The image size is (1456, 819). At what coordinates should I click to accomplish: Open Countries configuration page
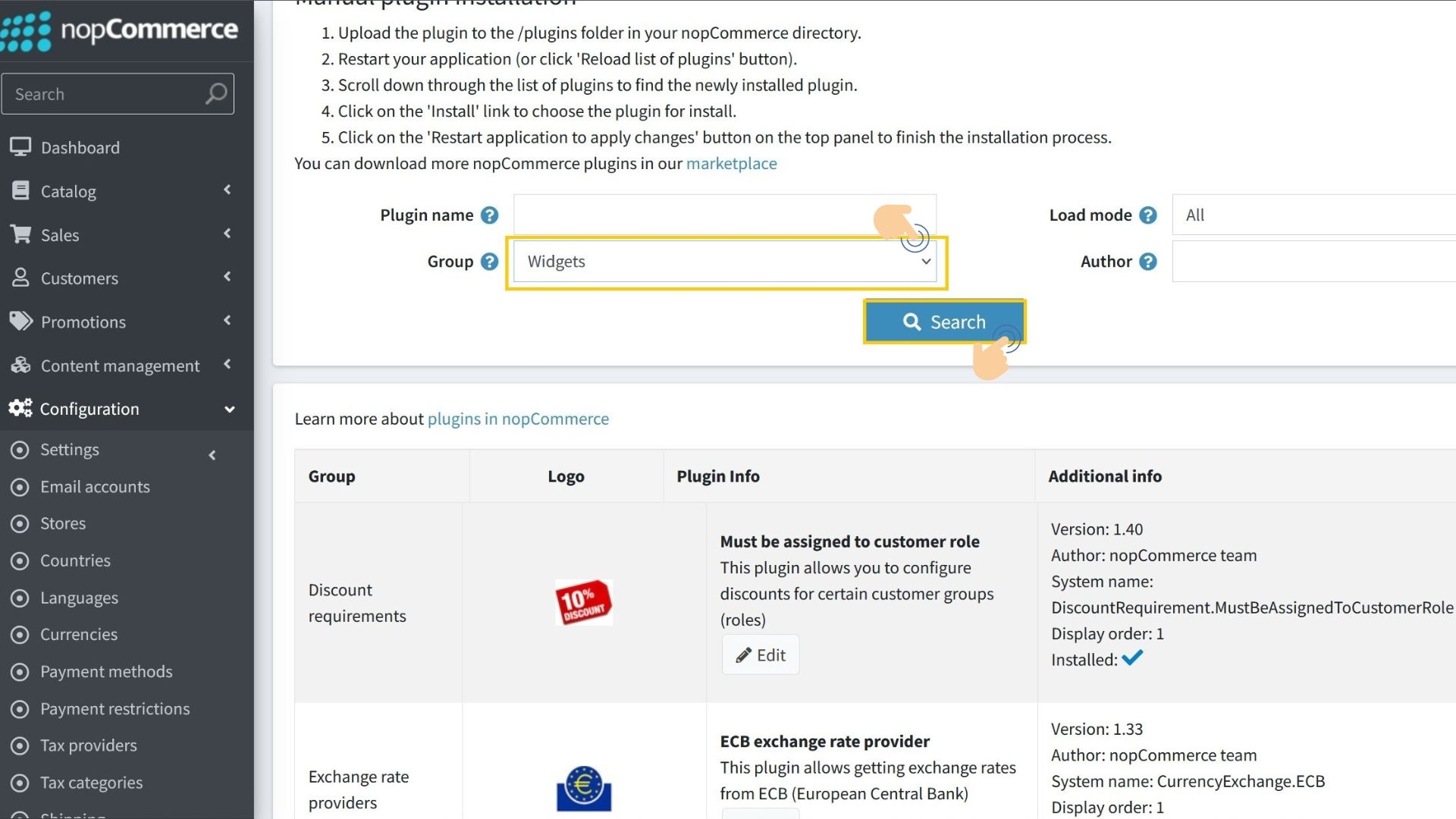coord(75,560)
